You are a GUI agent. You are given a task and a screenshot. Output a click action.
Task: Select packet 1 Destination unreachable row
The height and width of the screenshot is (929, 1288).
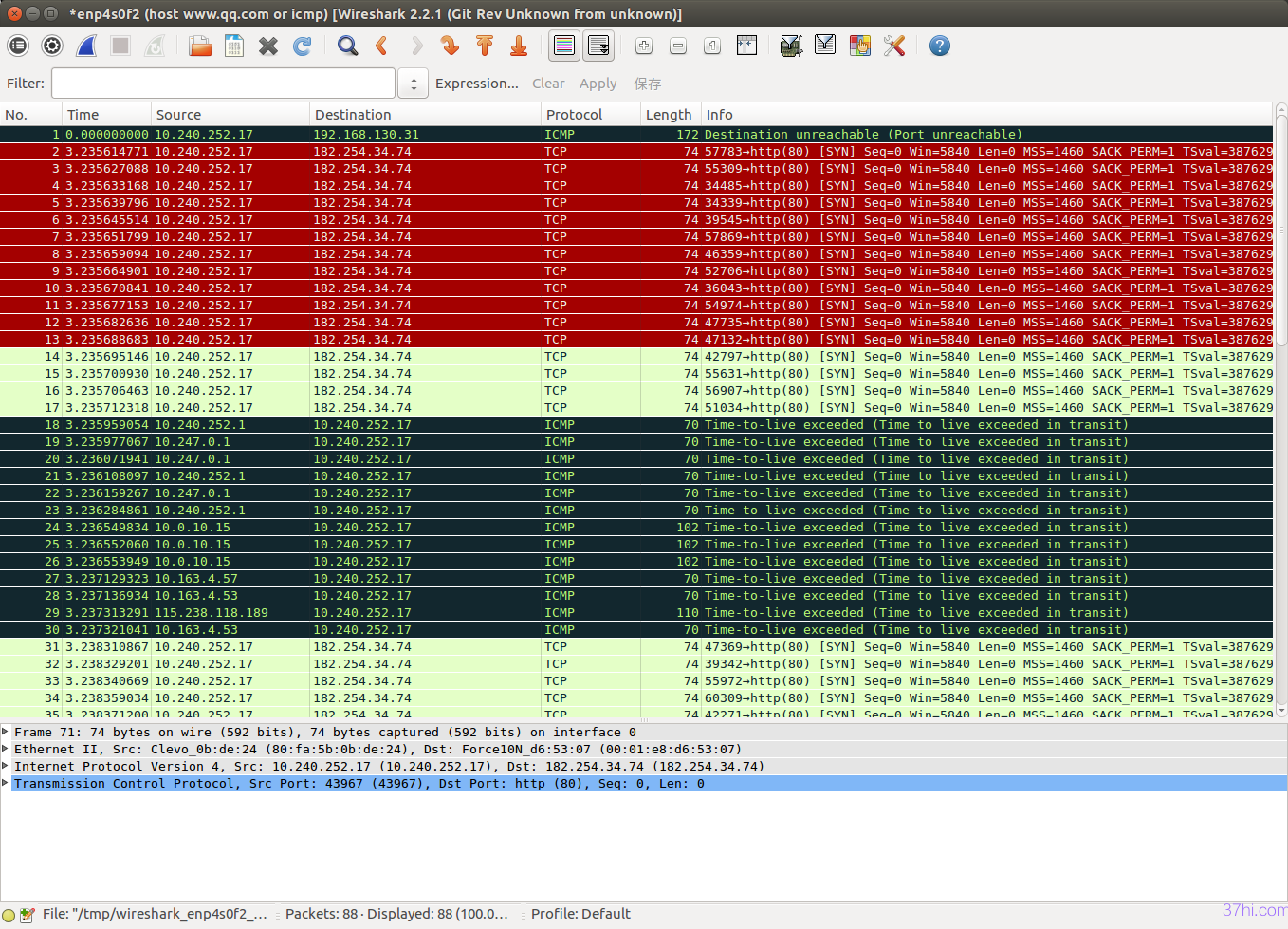pyautogui.click(x=636, y=135)
